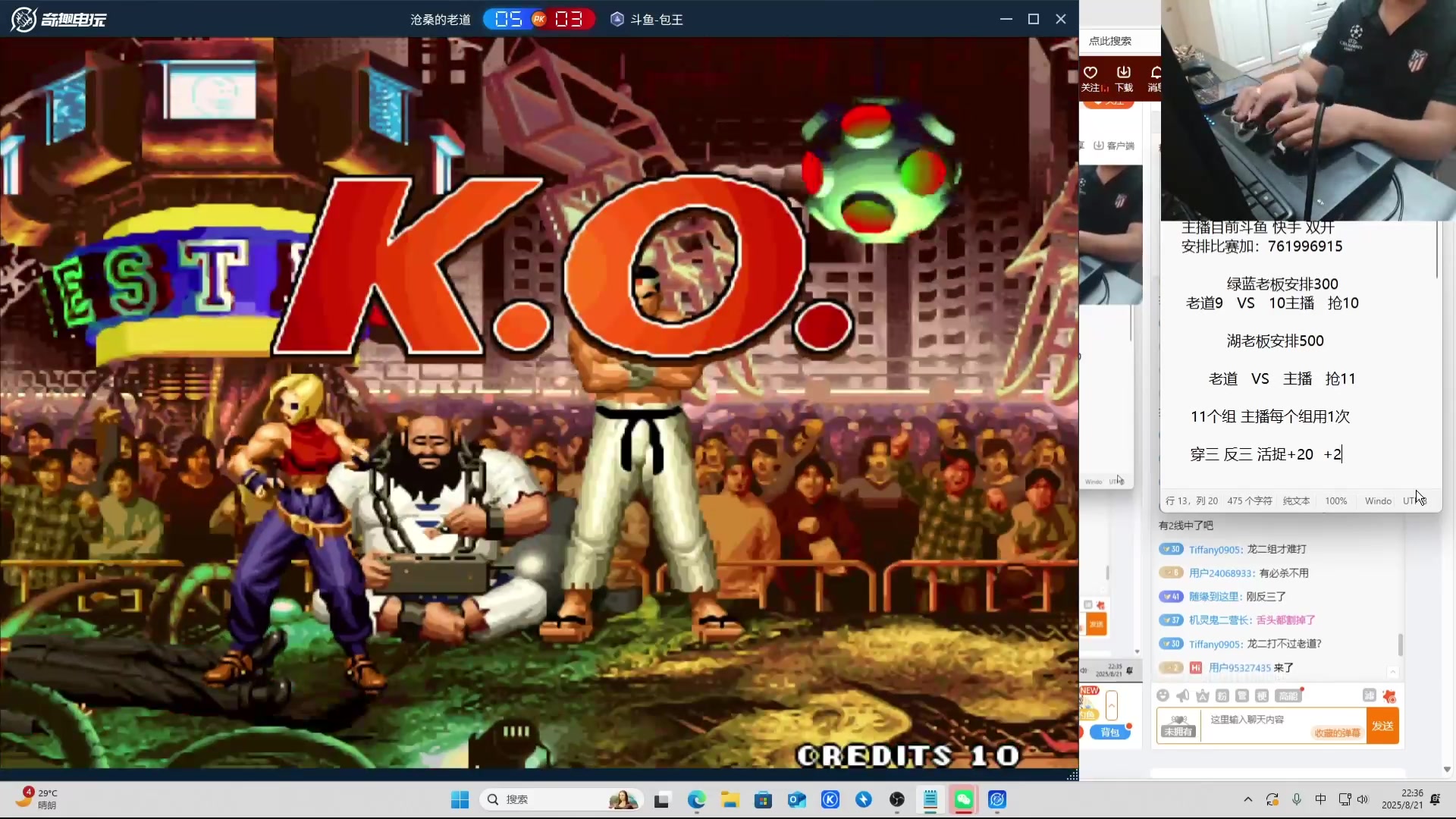Click username 用户95327435 in chat
This screenshot has width=1456, height=819.
1239,667
